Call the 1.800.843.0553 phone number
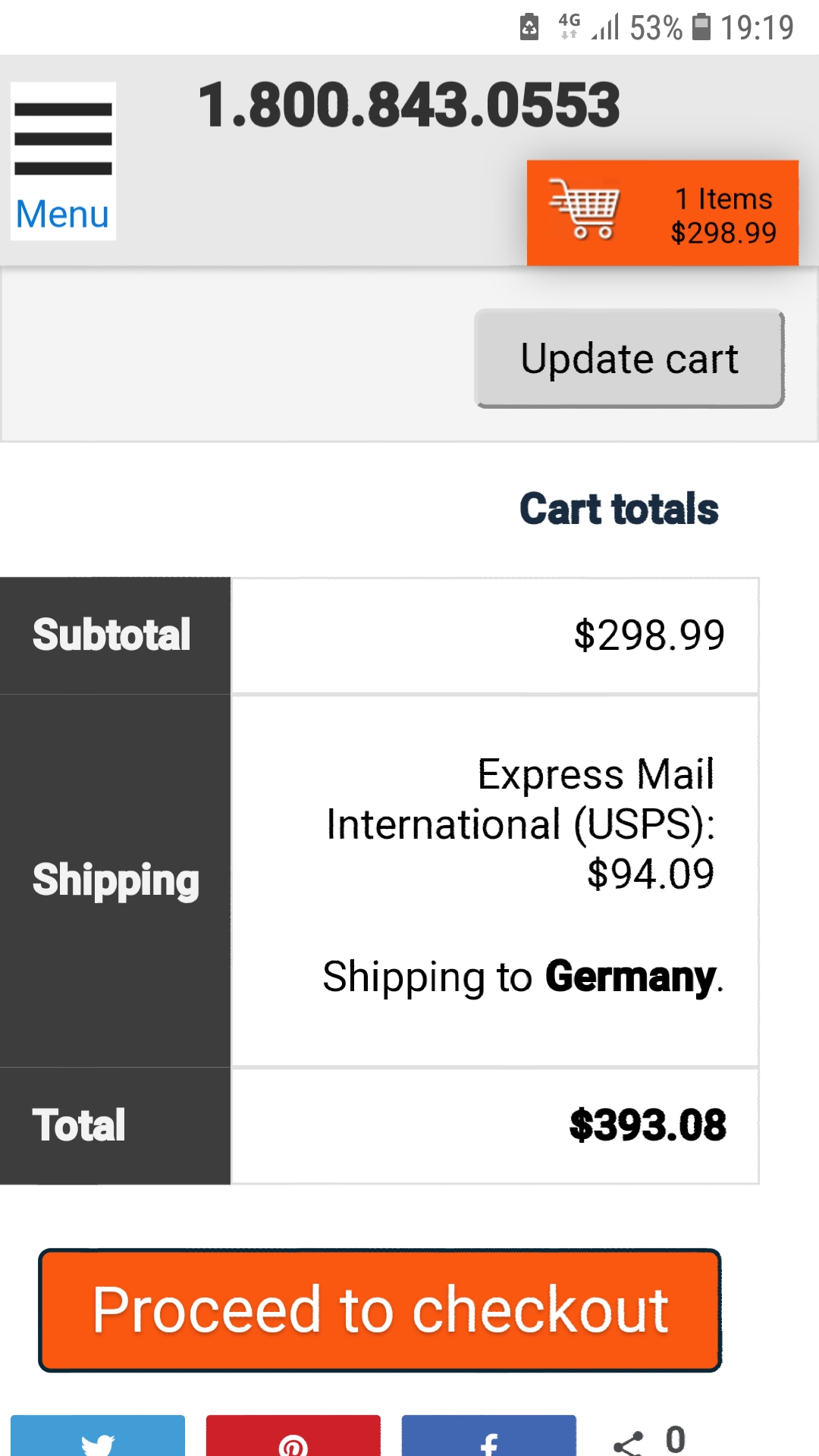 [x=409, y=105]
